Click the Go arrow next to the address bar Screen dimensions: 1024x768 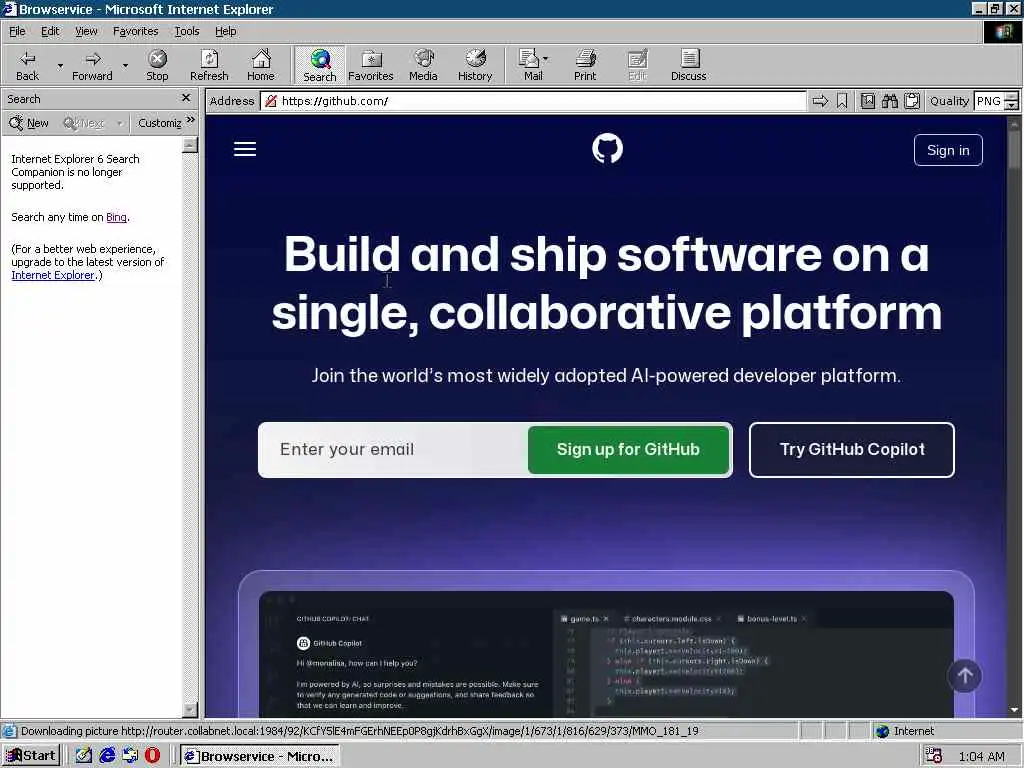pos(820,101)
